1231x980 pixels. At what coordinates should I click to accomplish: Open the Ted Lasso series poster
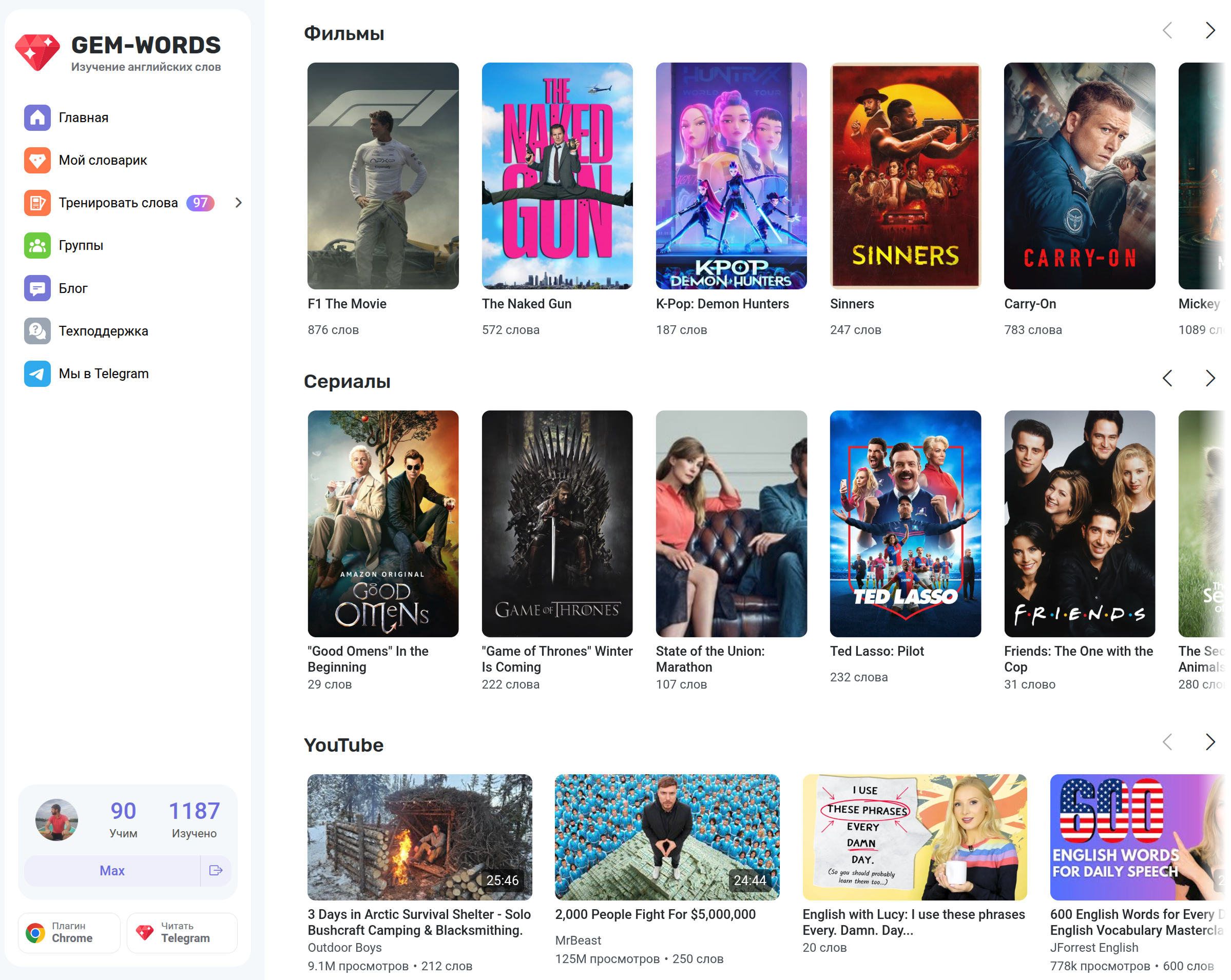point(906,523)
